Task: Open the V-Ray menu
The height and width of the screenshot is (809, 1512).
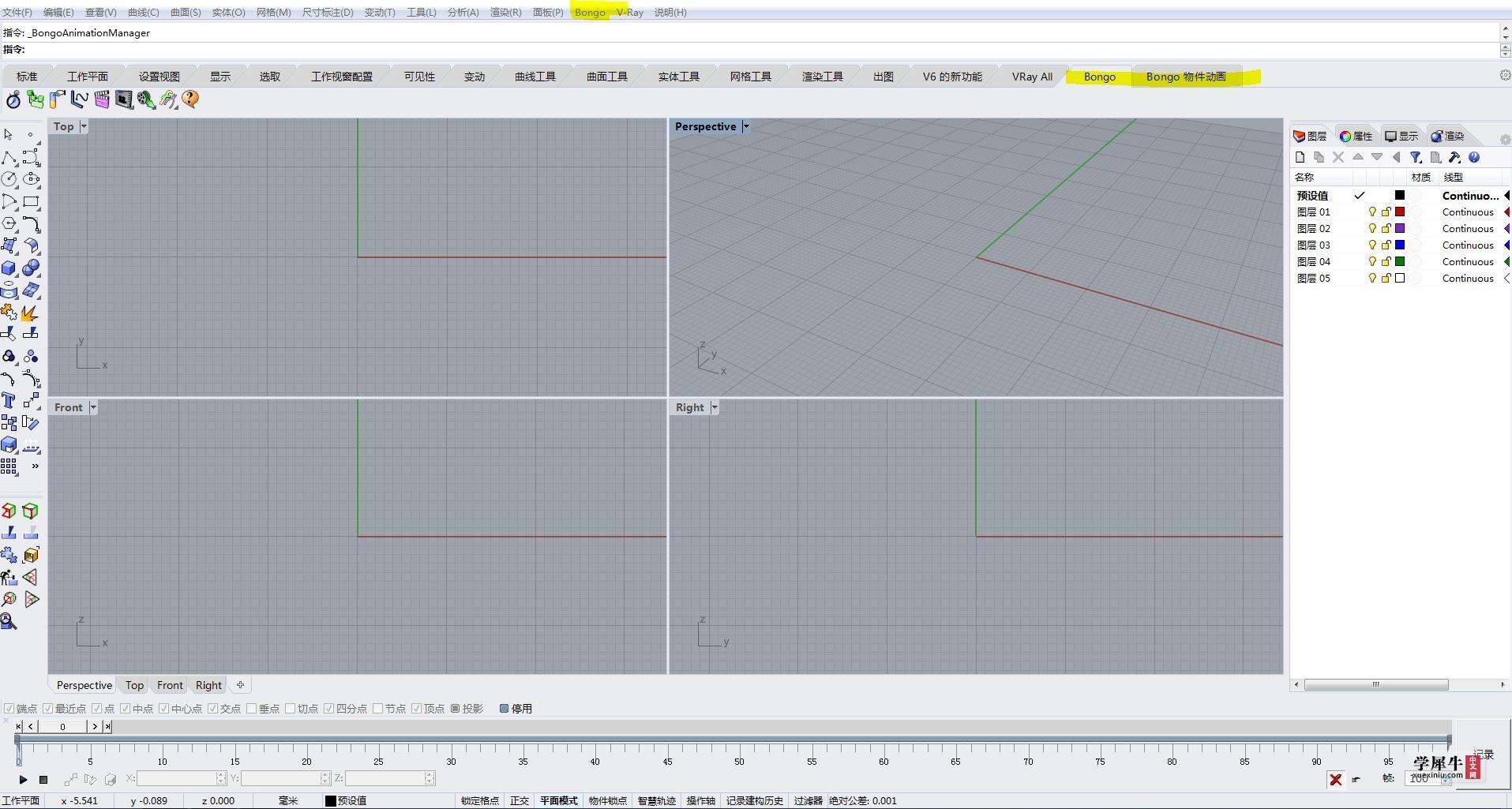Action: tap(630, 13)
